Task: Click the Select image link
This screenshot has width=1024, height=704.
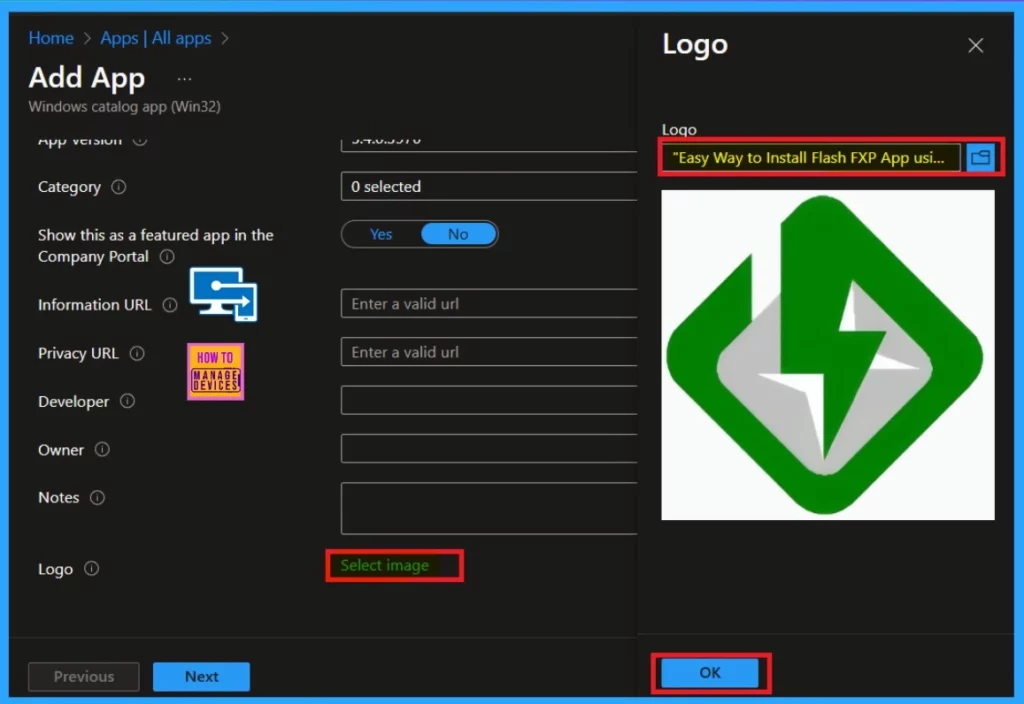Action: tap(385, 566)
